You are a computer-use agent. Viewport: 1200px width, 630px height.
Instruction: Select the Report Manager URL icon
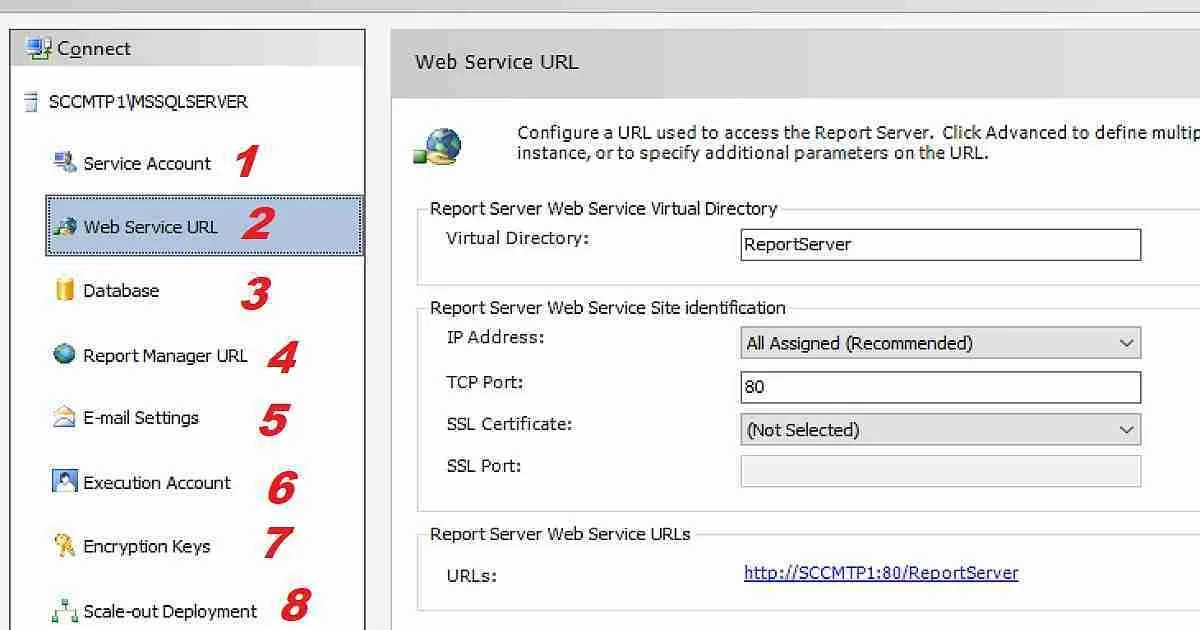coord(64,354)
